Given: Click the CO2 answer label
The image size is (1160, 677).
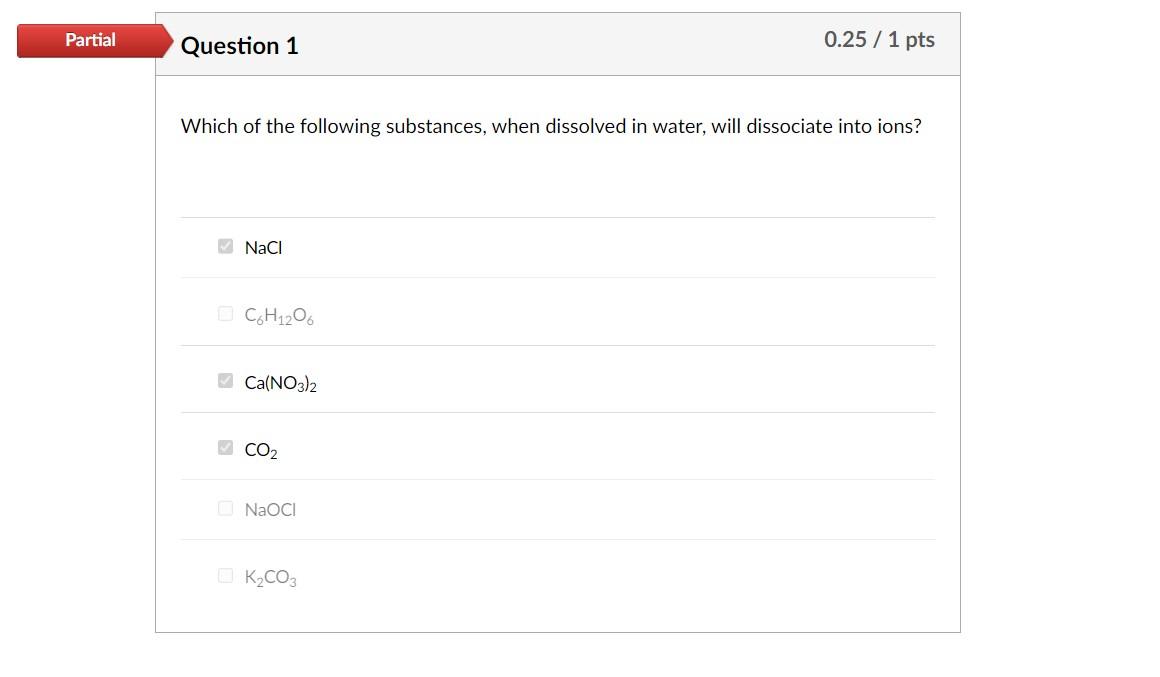Looking at the screenshot, I should [x=261, y=450].
